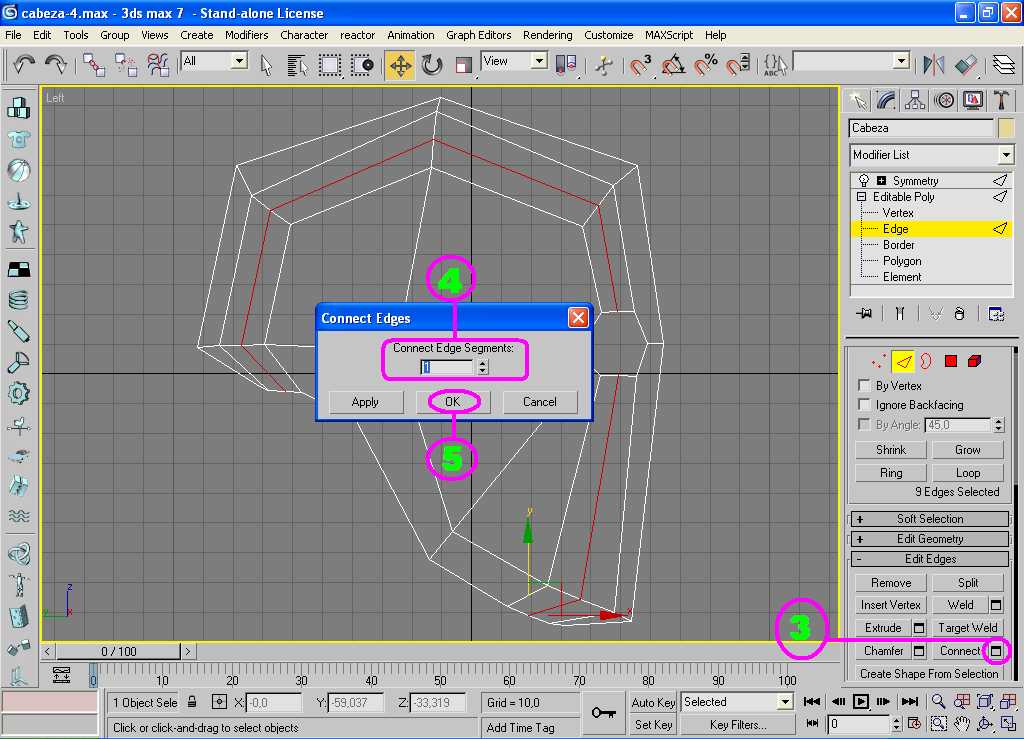
Task: Activate Select and Link tool
Action: 94,65
